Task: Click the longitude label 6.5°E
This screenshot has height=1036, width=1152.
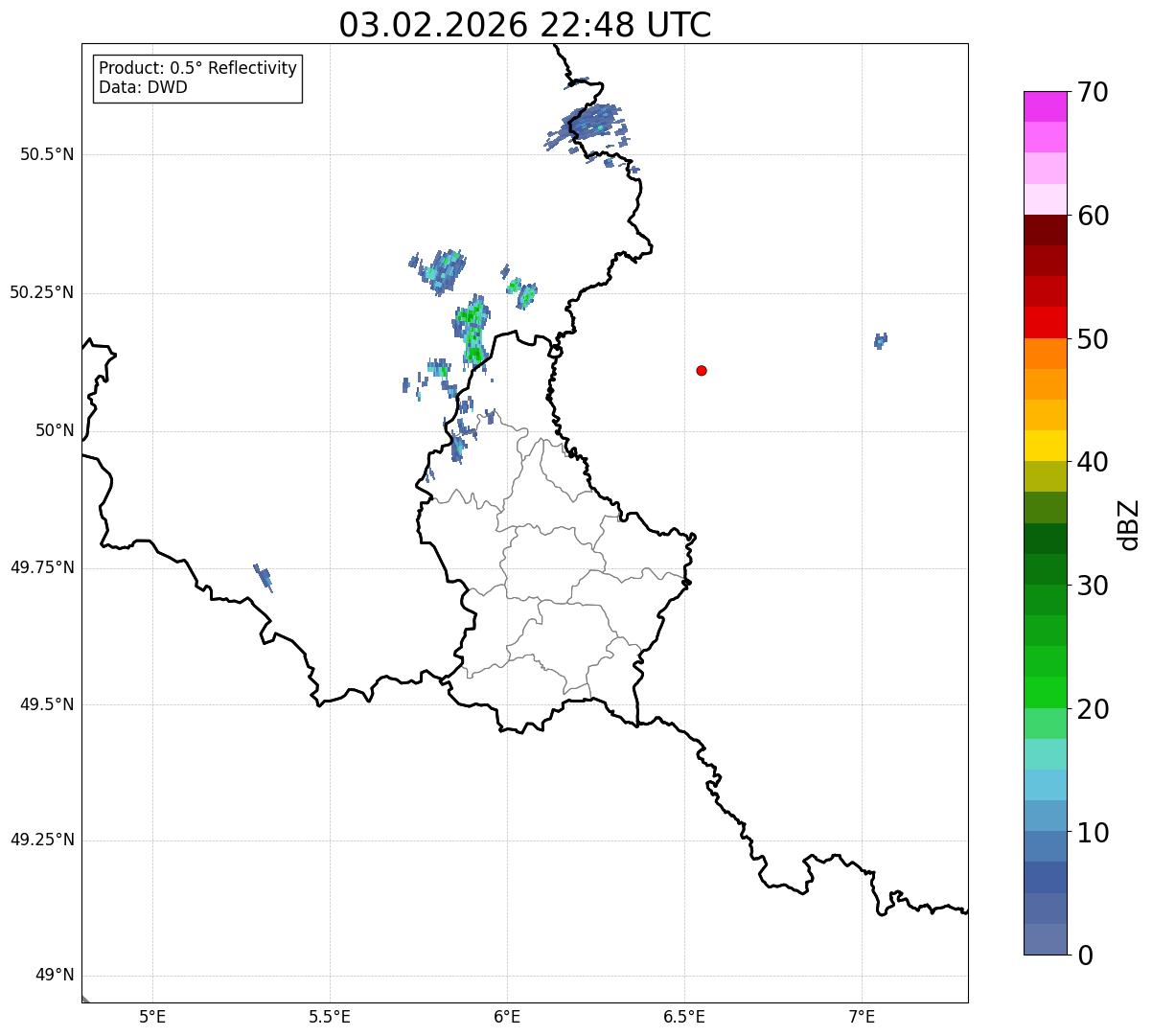Action: (x=684, y=1016)
